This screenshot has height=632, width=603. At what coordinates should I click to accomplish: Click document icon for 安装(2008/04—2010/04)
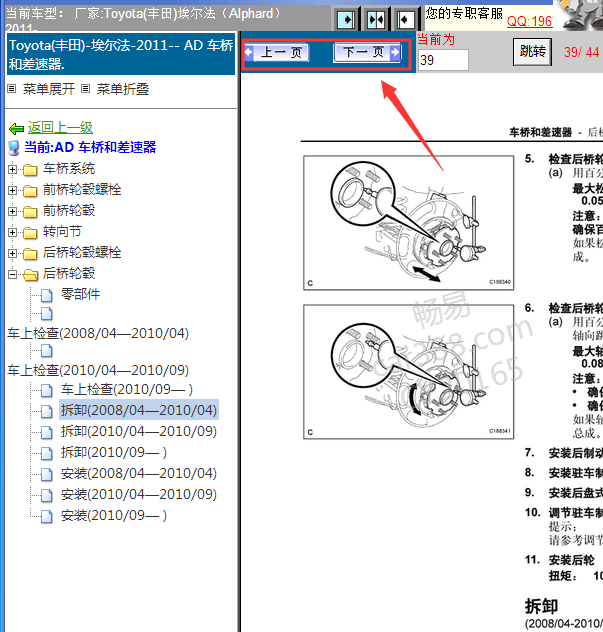tap(47, 474)
